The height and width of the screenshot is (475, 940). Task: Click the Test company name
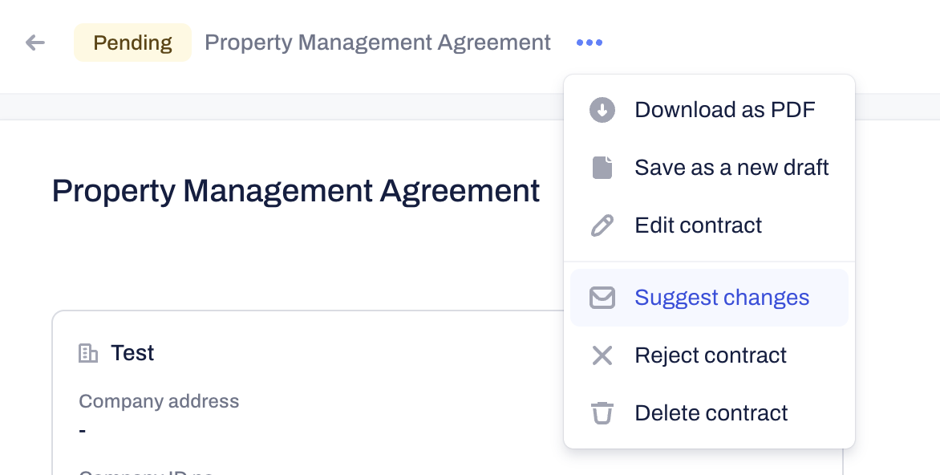[132, 353]
